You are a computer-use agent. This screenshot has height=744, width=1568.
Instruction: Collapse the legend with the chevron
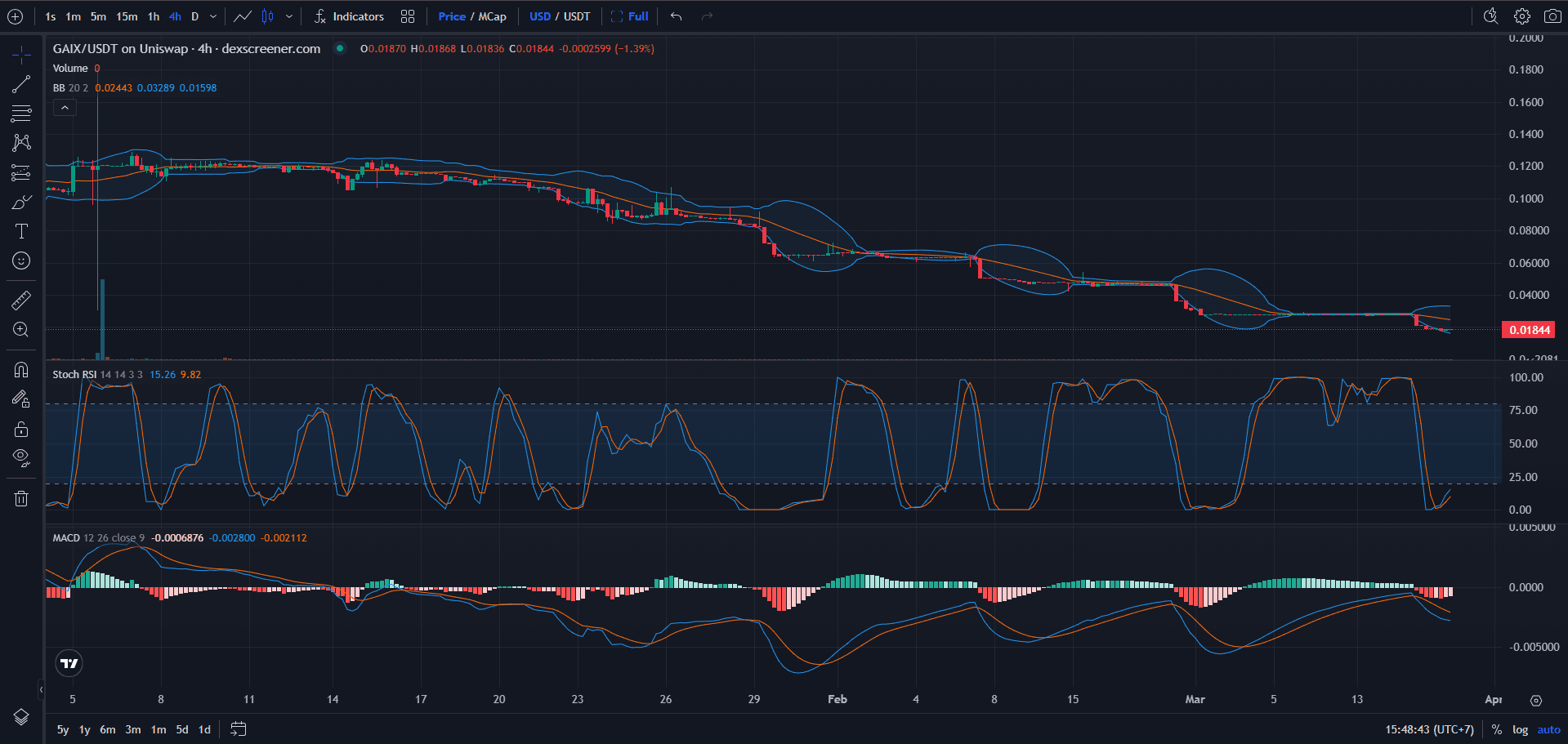pyautogui.click(x=65, y=107)
